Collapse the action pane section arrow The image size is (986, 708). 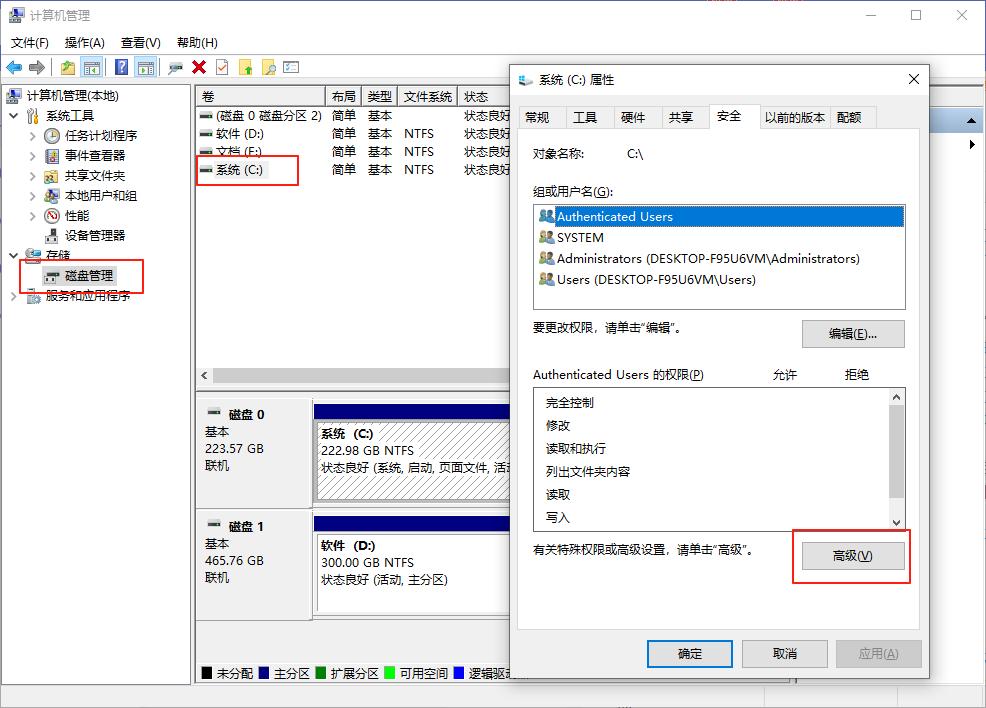[972, 120]
